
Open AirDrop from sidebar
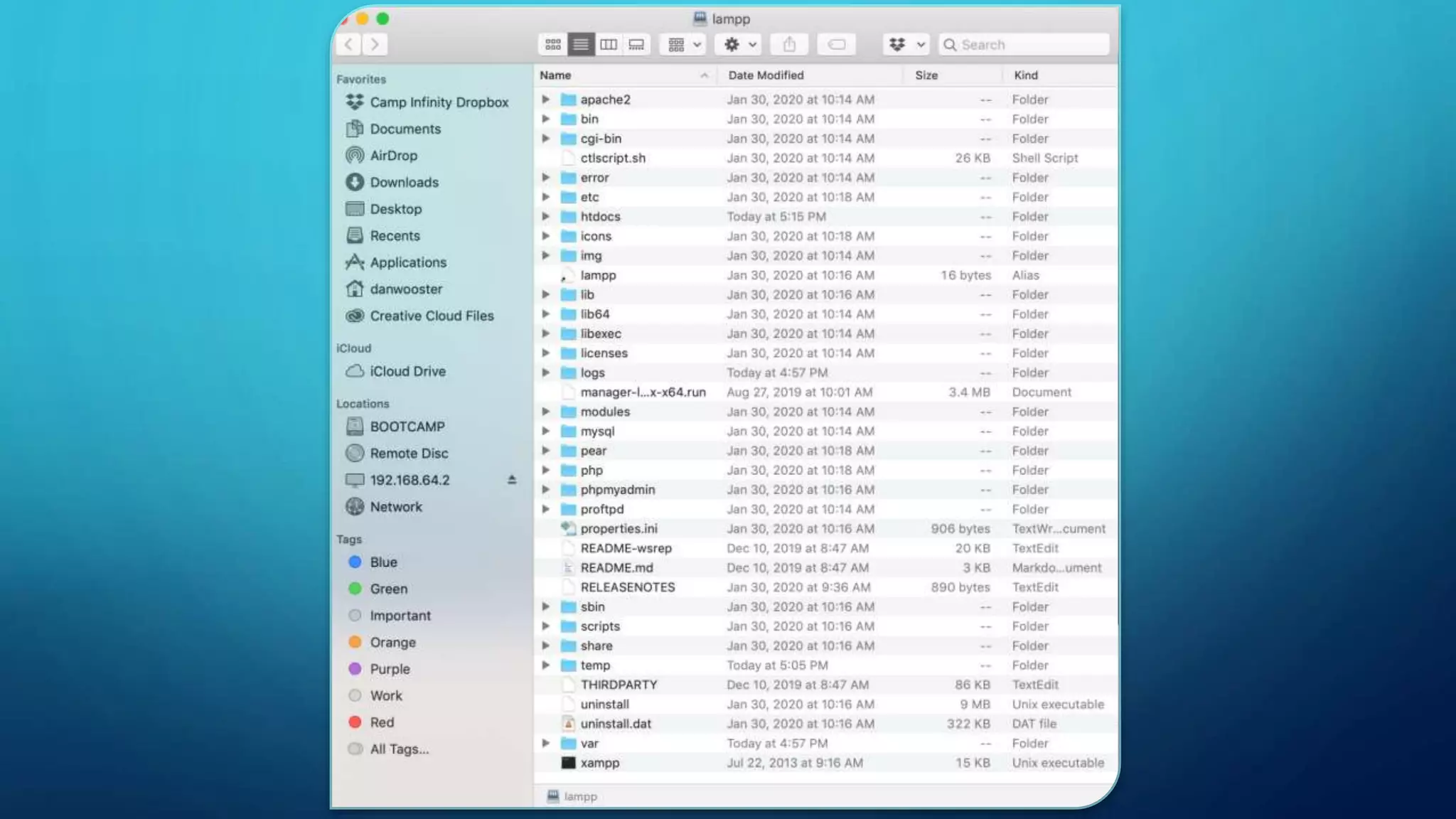393,156
